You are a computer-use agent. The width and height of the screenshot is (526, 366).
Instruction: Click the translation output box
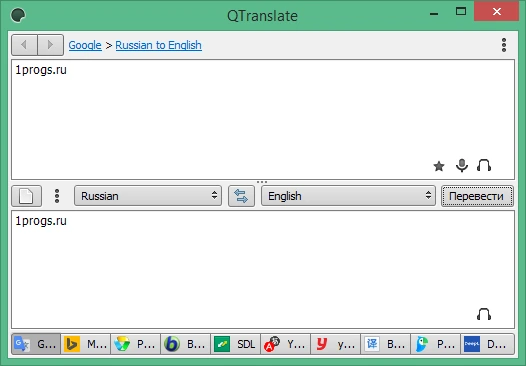[263, 270]
